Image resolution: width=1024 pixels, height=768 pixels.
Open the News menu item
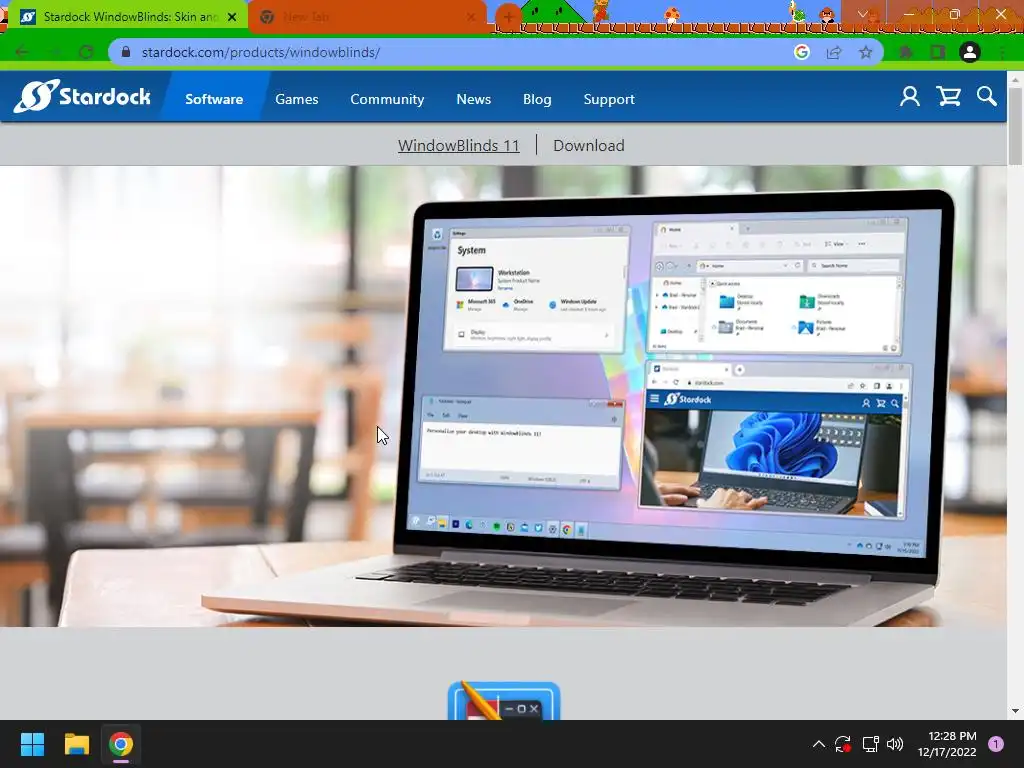point(473,99)
